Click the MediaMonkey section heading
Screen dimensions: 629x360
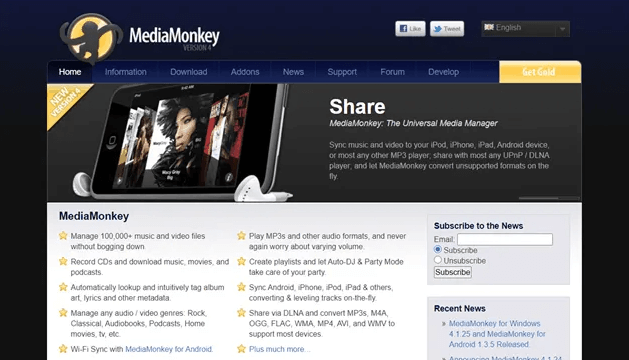coord(94,216)
